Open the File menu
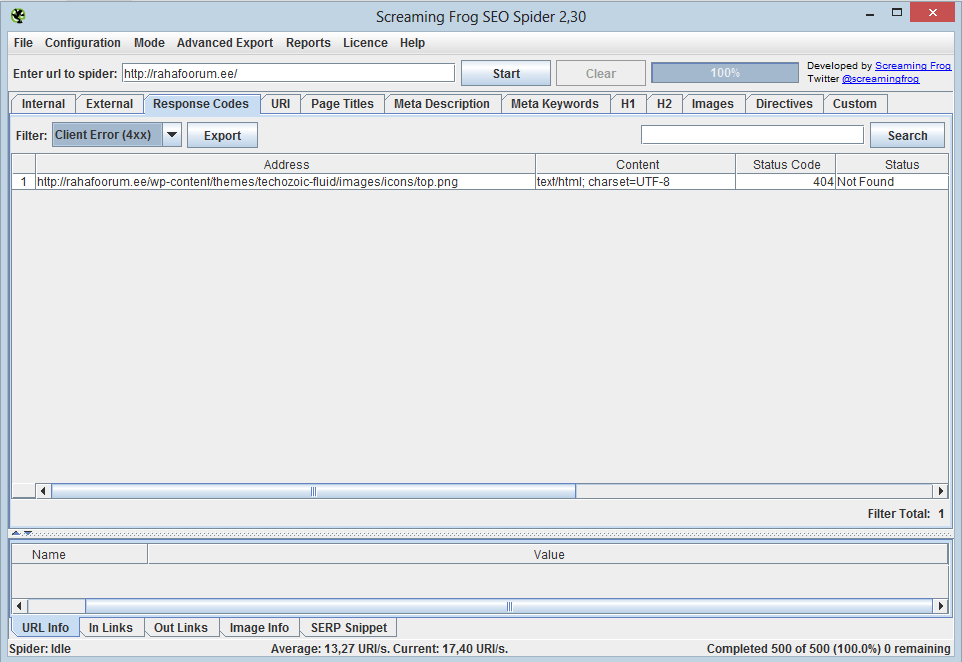Viewport: 962px width, 662px height. pyautogui.click(x=23, y=43)
